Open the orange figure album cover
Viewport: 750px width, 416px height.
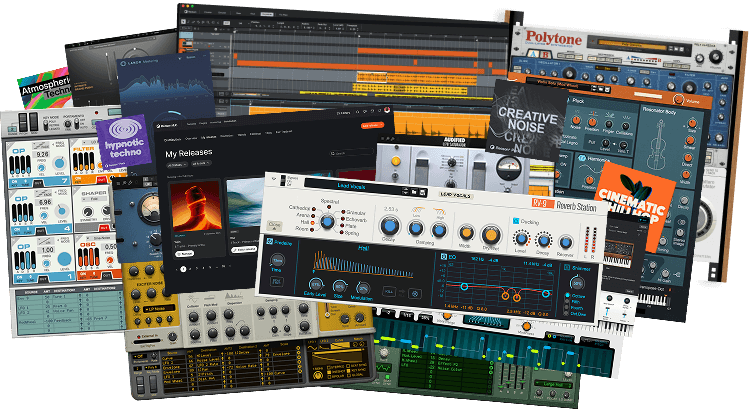(x=197, y=206)
